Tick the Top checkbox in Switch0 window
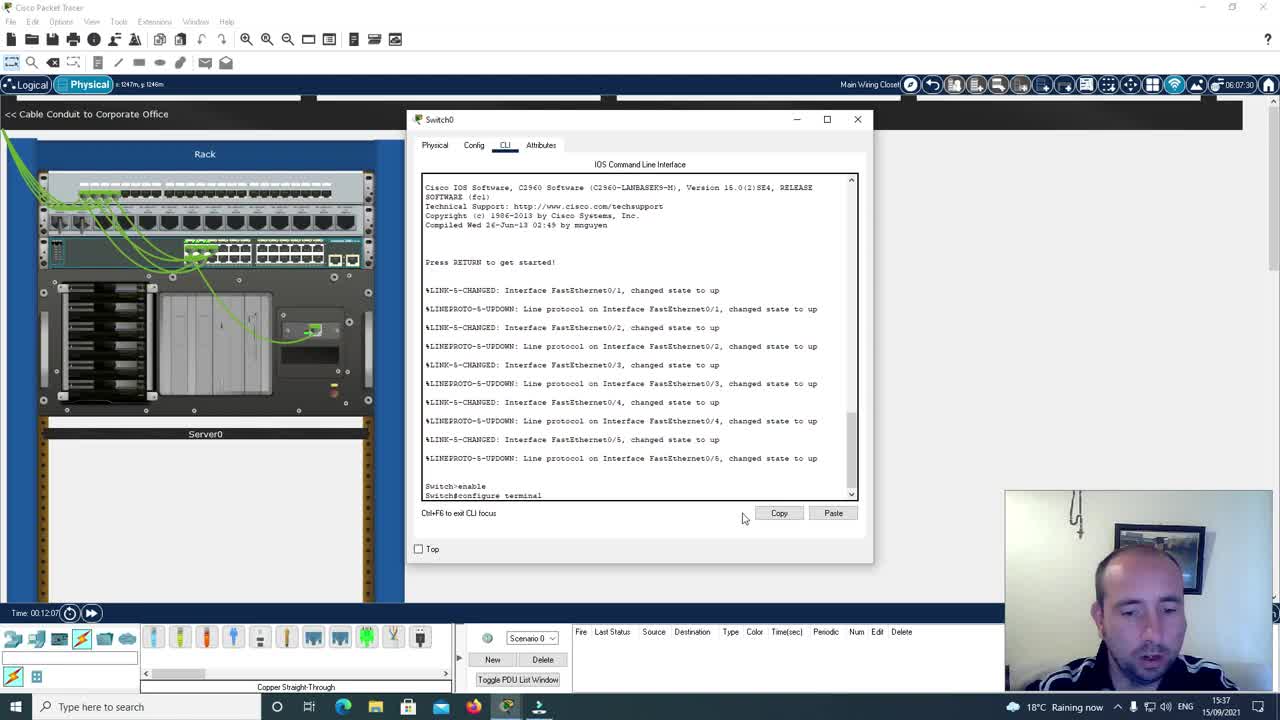Image resolution: width=1280 pixels, height=720 pixels. tap(418, 549)
